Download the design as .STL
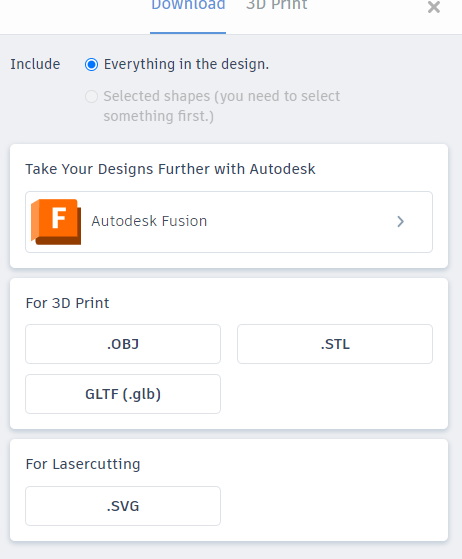The image size is (462, 559). coord(335,344)
